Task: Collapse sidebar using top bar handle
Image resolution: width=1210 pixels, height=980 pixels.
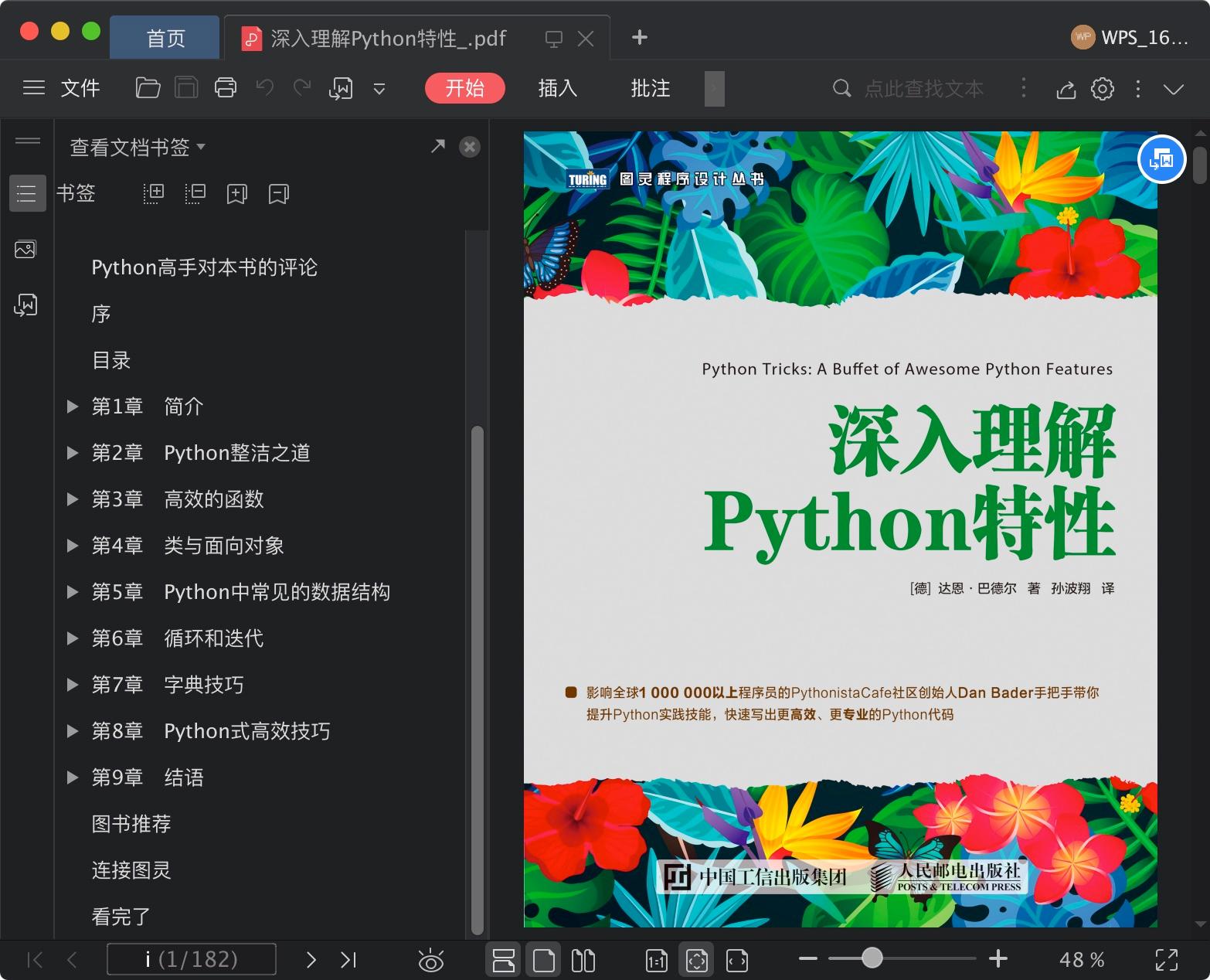Action: [x=28, y=141]
